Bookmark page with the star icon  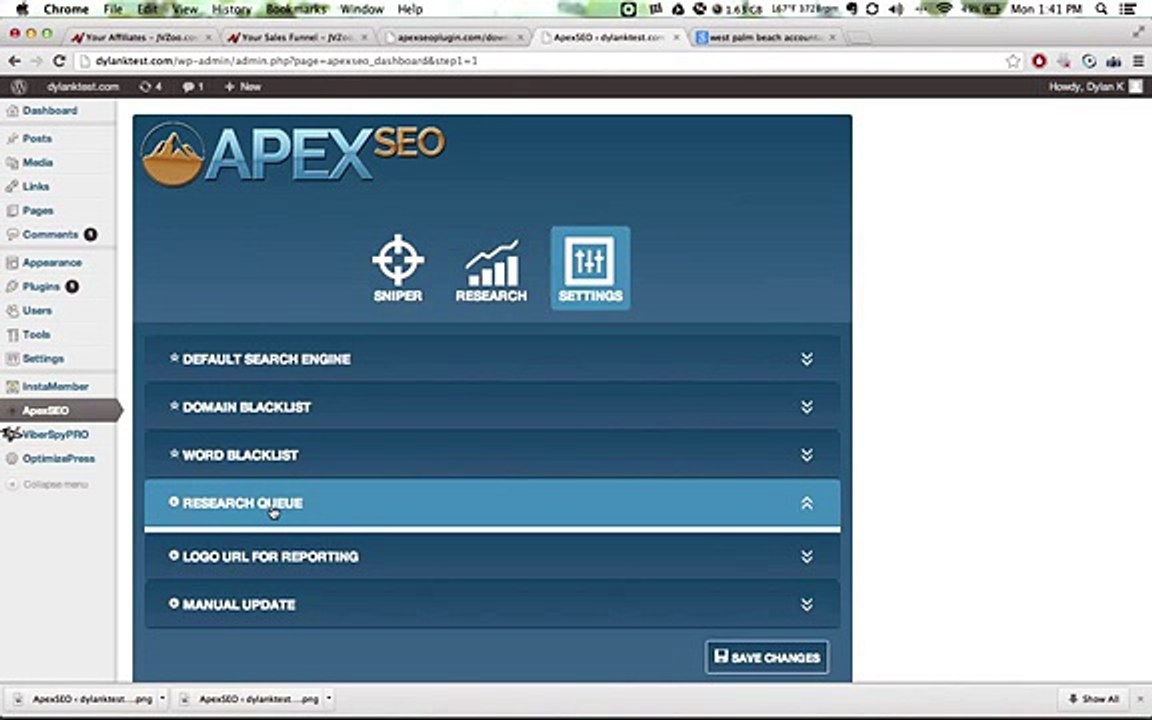coord(1013,62)
